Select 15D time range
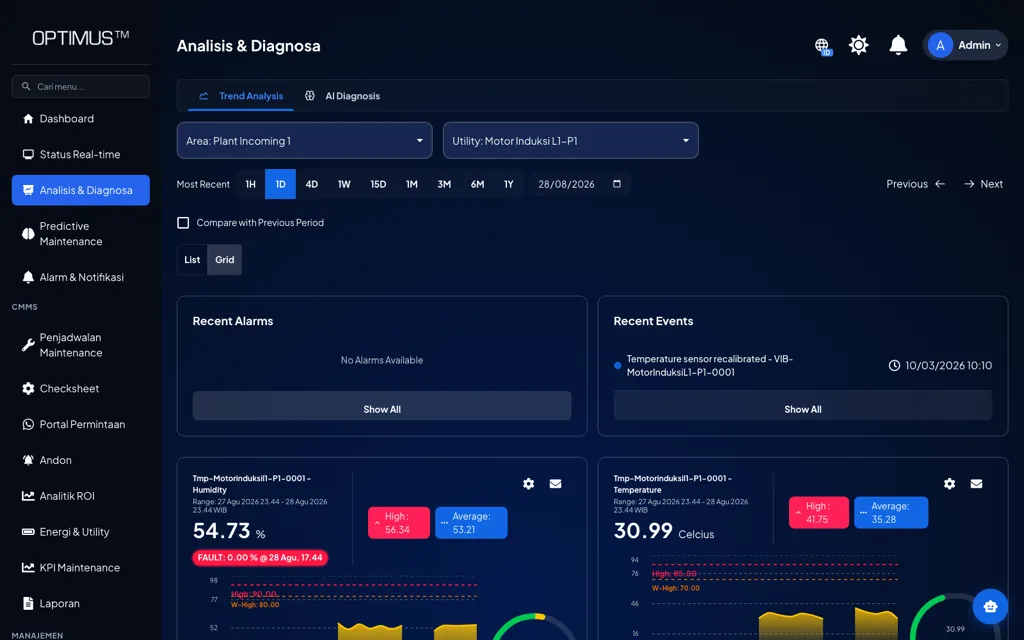1024x640 pixels. [x=378, y=184]
